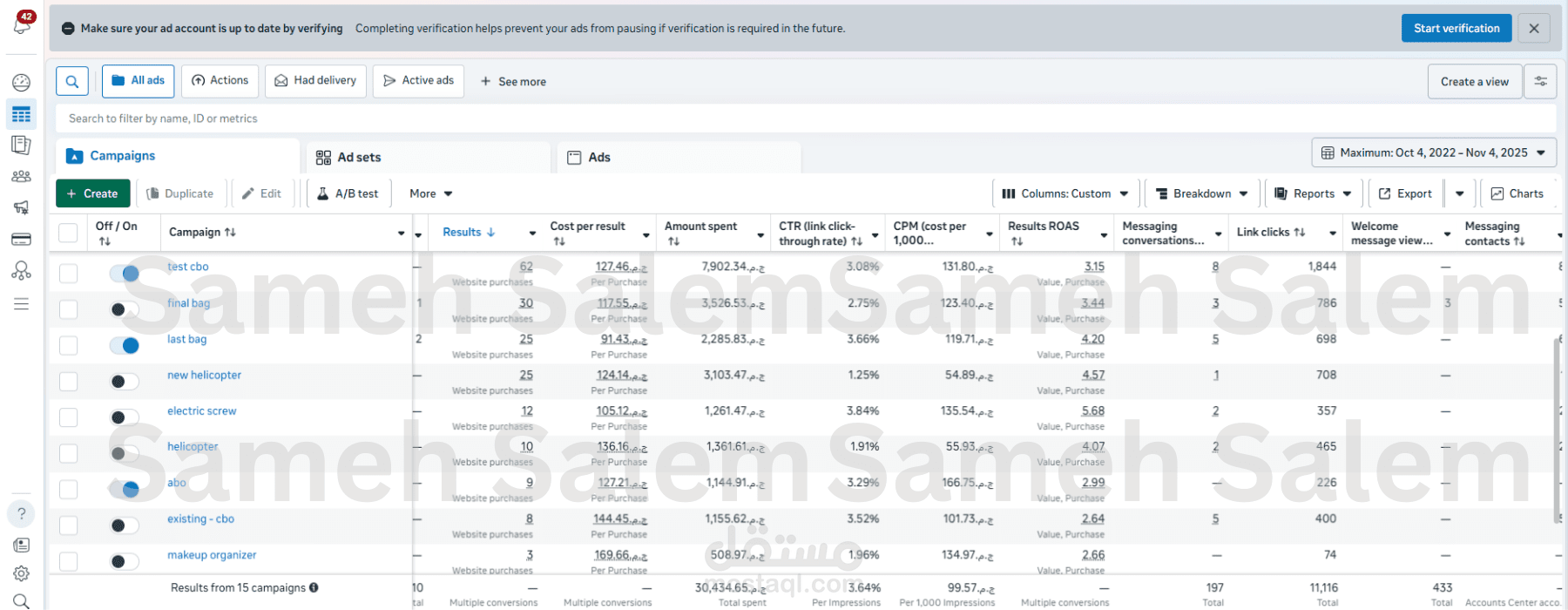Image resolution: width=1568 pixels, height=610 pixels.
Task: Tick the select-all checkbox in table header
Action: click(68, 233)
